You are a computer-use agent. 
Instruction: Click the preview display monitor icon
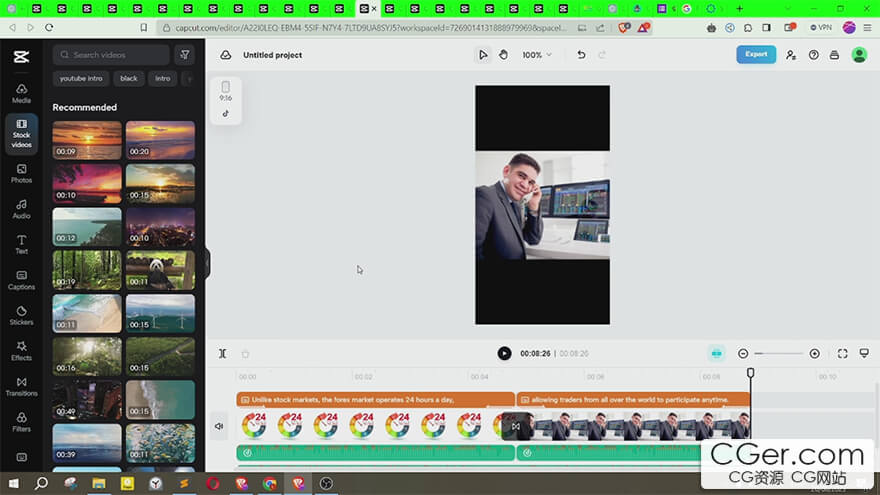(864, 353)
